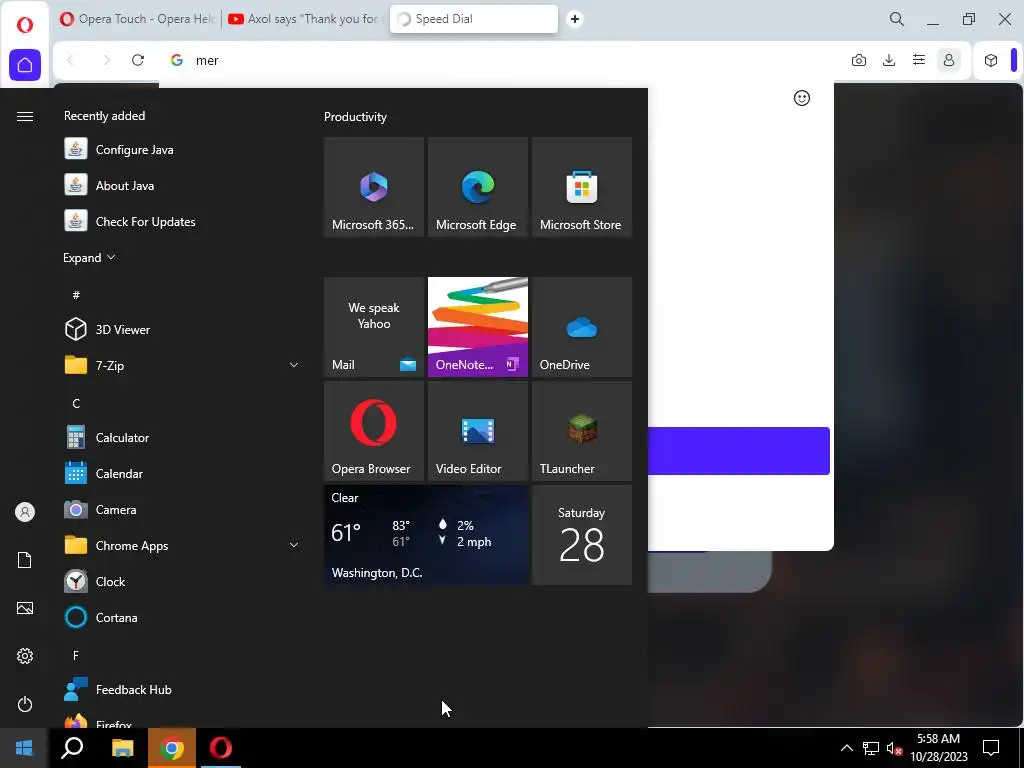
Task: Open Documents from the Start sidebar
Action: click(x=25, y=560)
